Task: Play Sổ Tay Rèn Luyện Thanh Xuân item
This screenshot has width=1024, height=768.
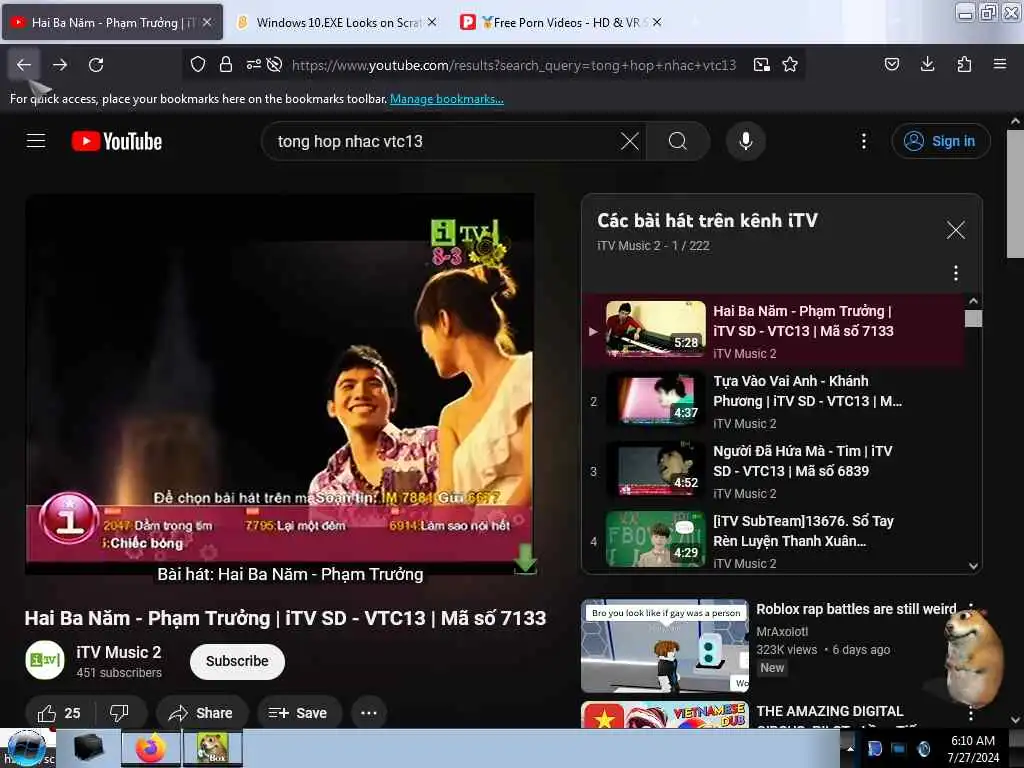Action: (x=774, y=541)
